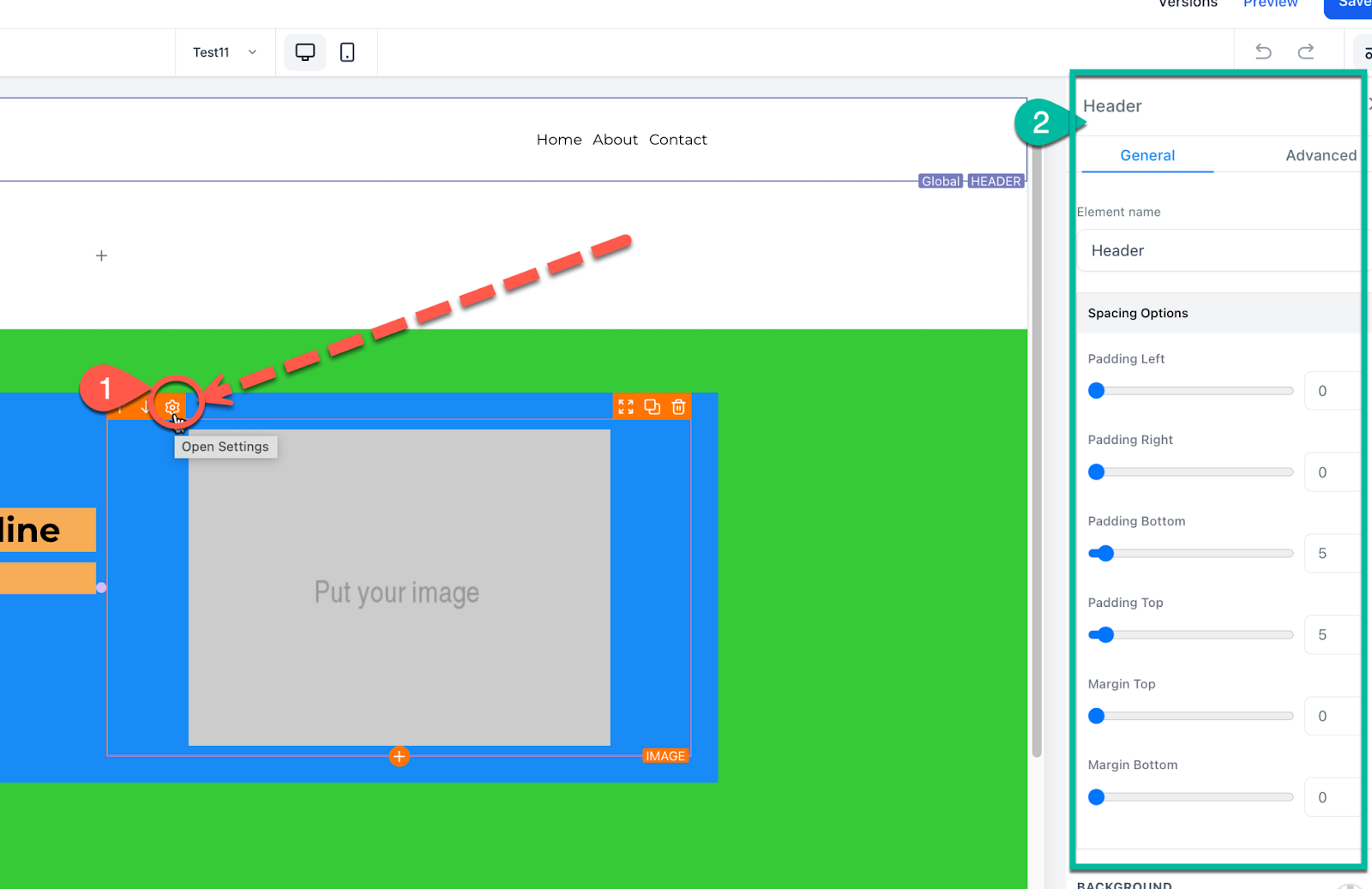The height and width of the screenshot is (889, 1372).
Task: Add section using the gray plus icon
Action: (x=101, y=255)
